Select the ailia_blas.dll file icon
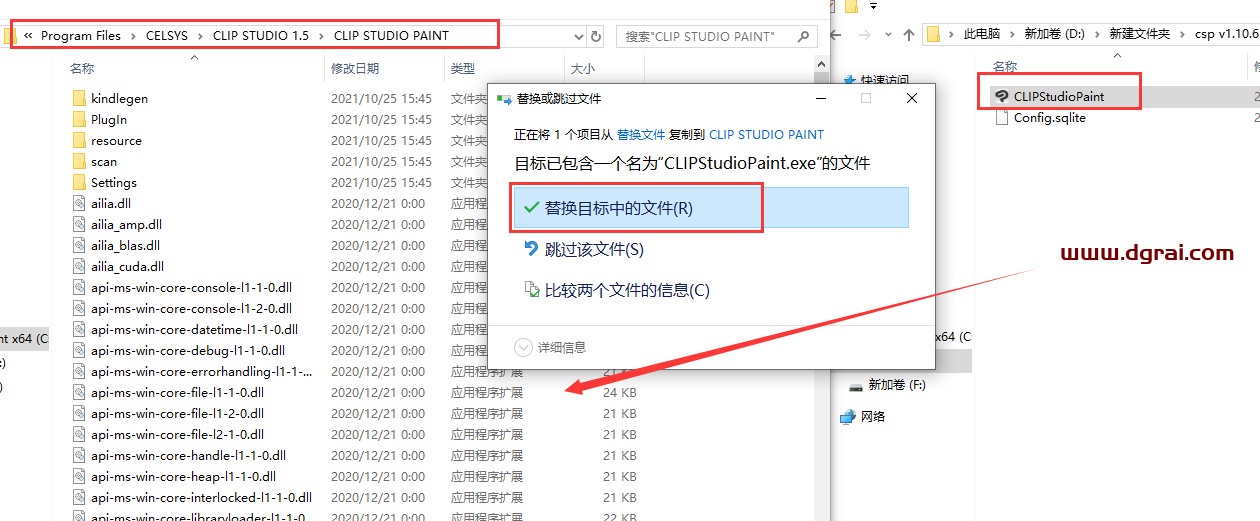 [x=80, y=246]
